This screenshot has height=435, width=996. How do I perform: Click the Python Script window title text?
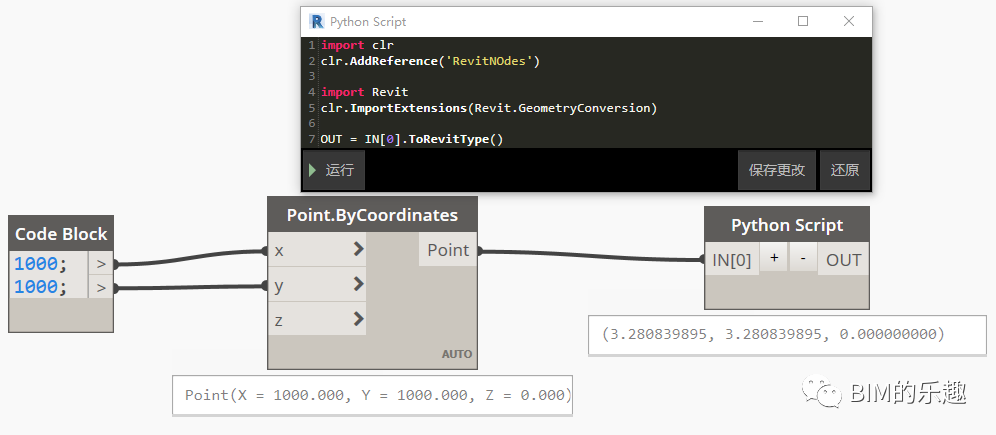(368, 22)
